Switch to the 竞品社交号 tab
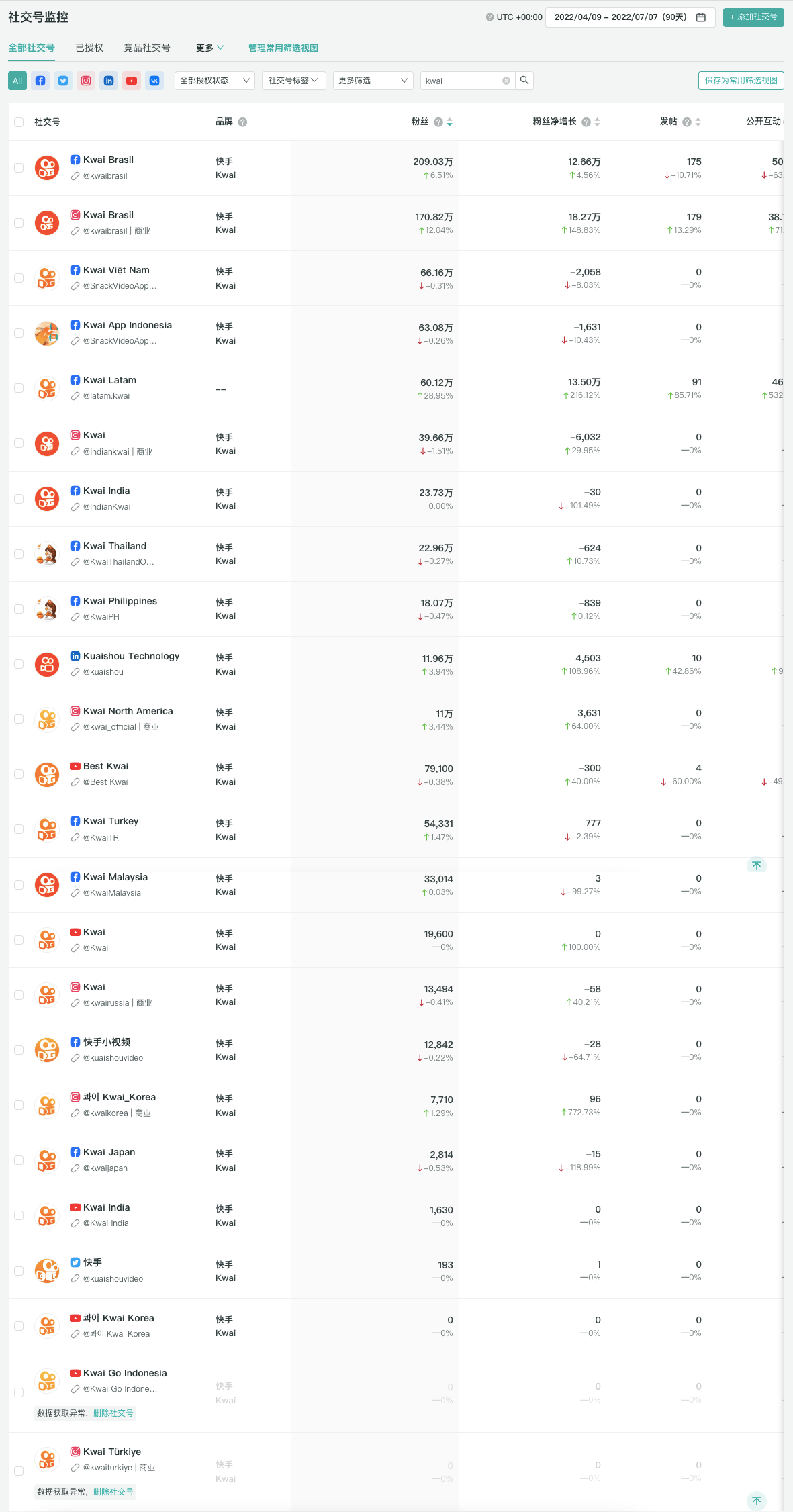793x1512 pixels. coord(147,48)
